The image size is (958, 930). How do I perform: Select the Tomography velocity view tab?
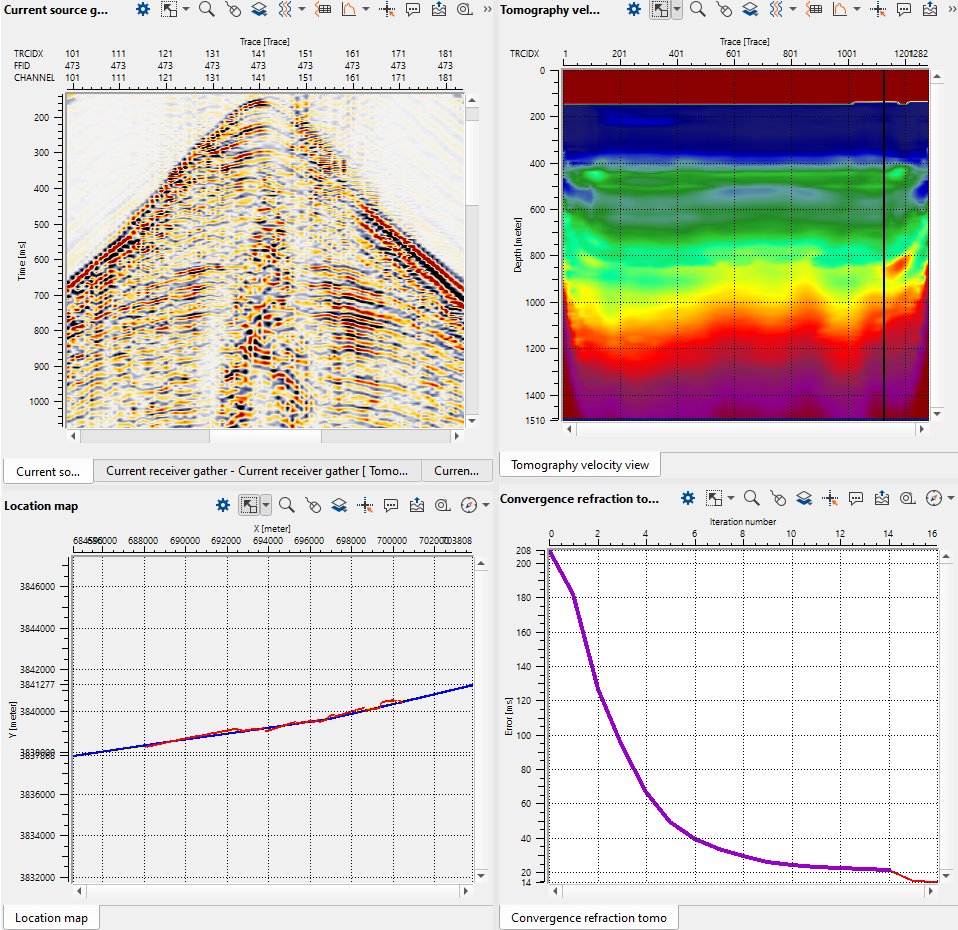click(x=579, y=464)
